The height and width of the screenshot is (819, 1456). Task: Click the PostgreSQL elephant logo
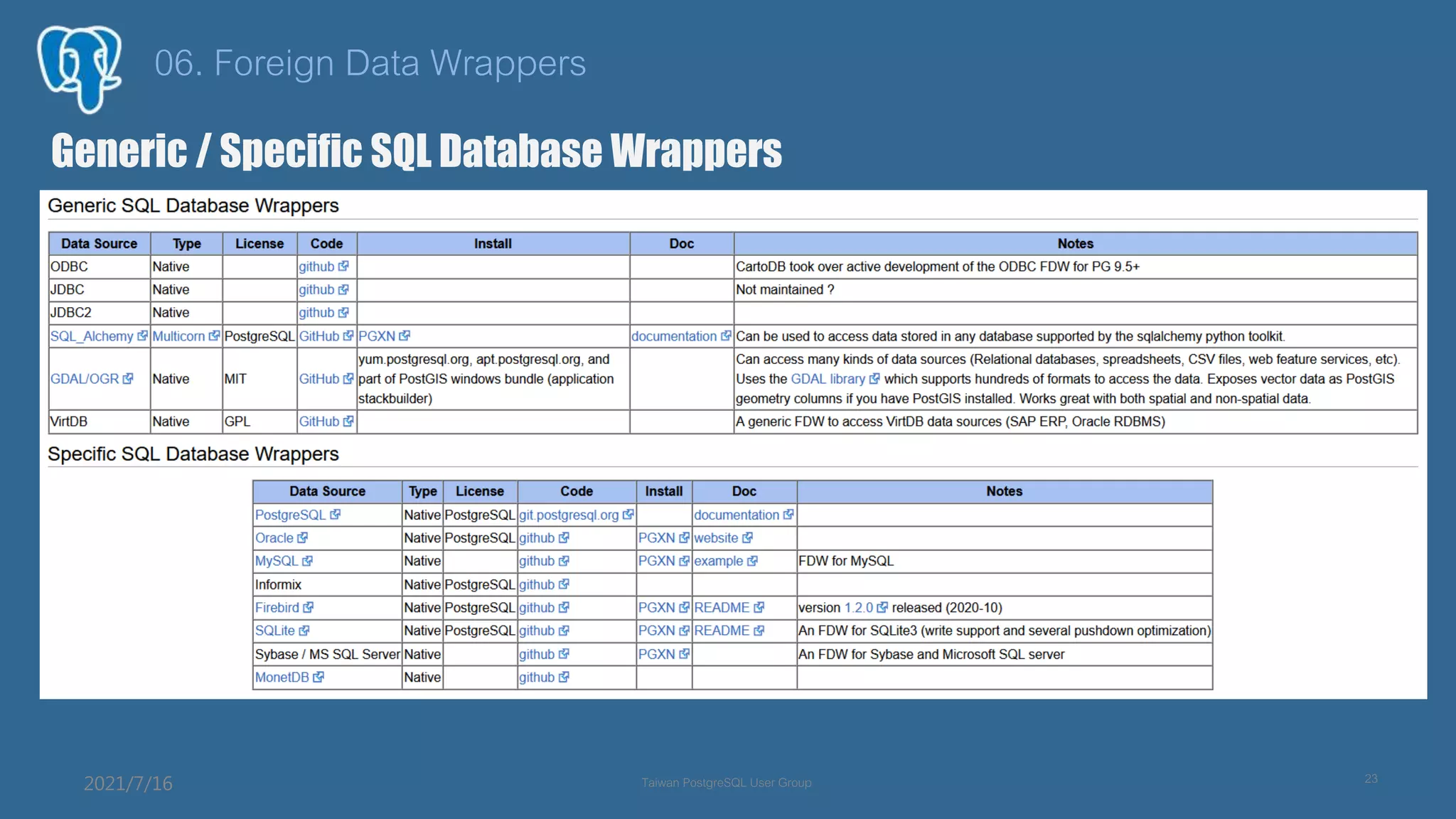tap(80, 69)
